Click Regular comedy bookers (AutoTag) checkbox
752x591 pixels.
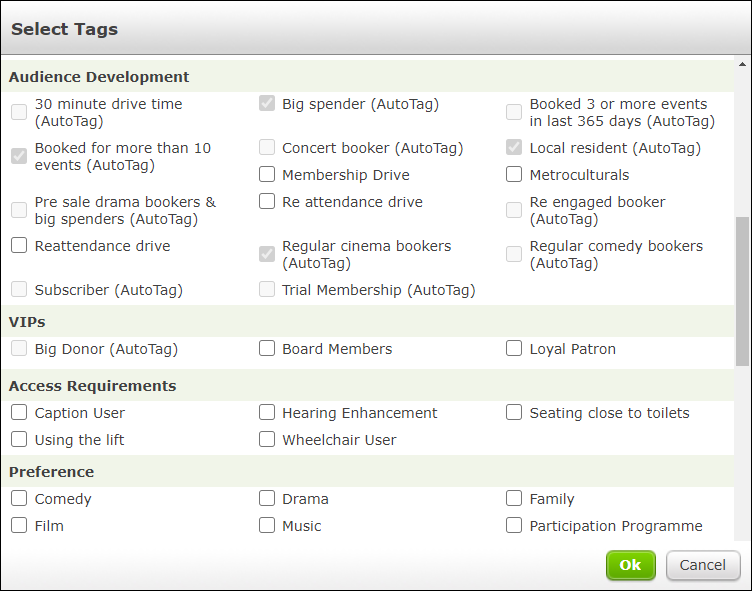514,254
